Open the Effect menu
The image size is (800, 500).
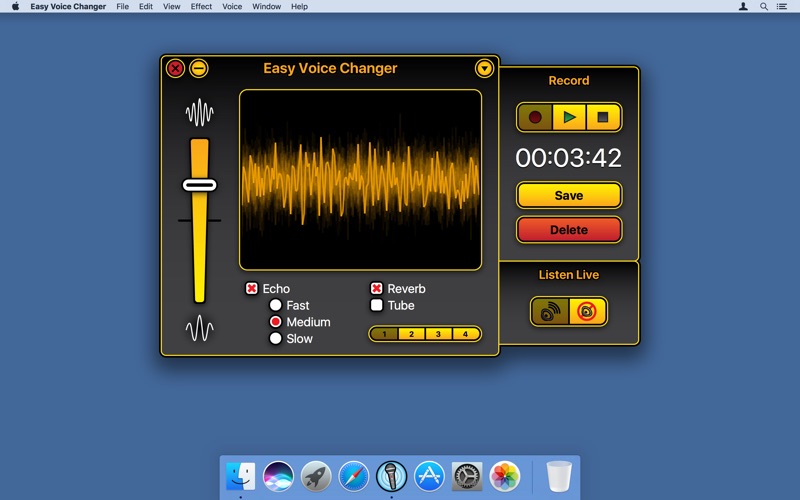[201, 6]
